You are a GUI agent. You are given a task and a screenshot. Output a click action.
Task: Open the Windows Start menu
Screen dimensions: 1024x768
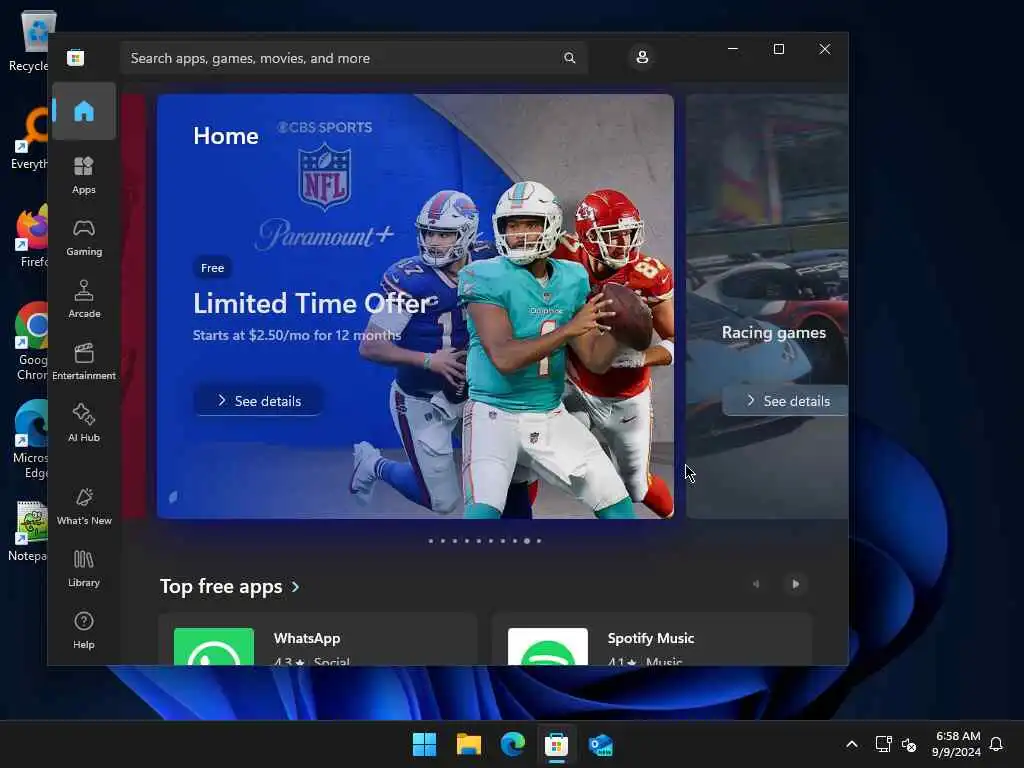point(424,744)
